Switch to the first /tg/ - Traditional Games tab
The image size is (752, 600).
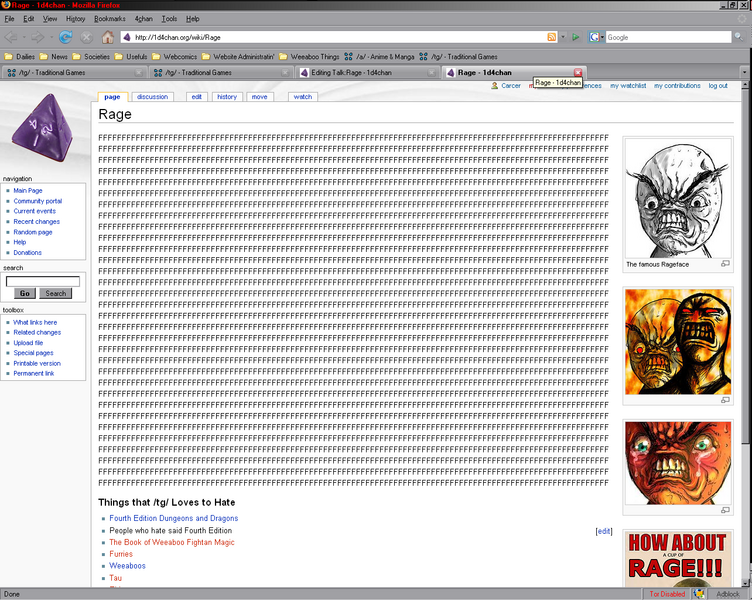[74, 72]
